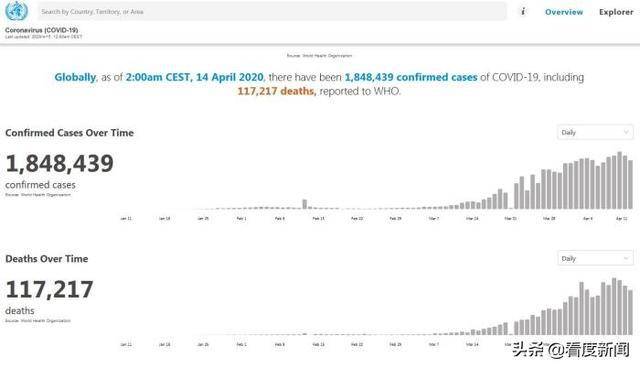Click 'Deaths Over Time' heading

[47, 259]
